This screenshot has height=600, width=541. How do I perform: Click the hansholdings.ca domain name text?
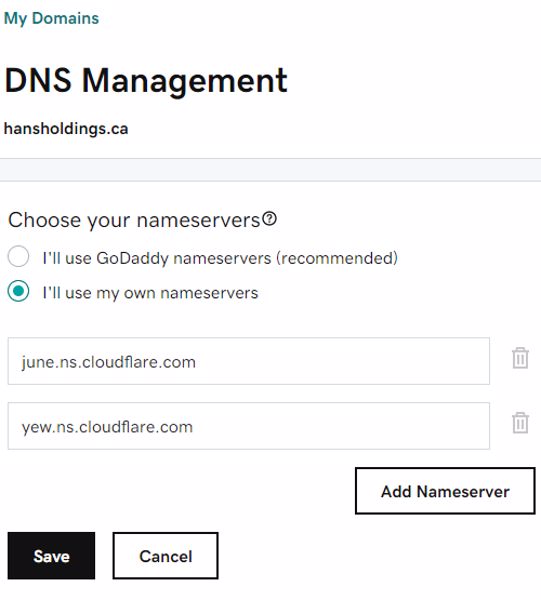point(66,129)
